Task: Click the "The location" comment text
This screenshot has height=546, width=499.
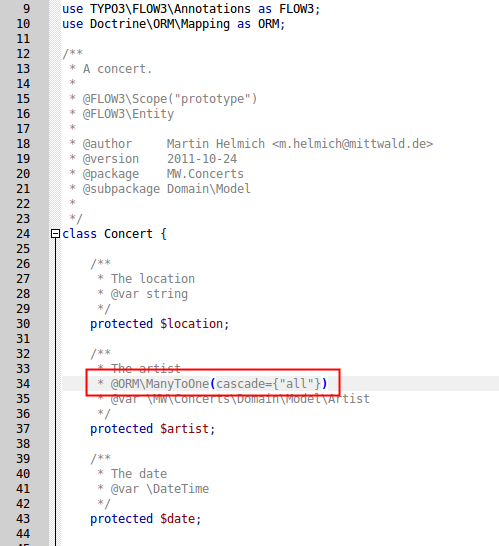Action: tap(153, 279)
